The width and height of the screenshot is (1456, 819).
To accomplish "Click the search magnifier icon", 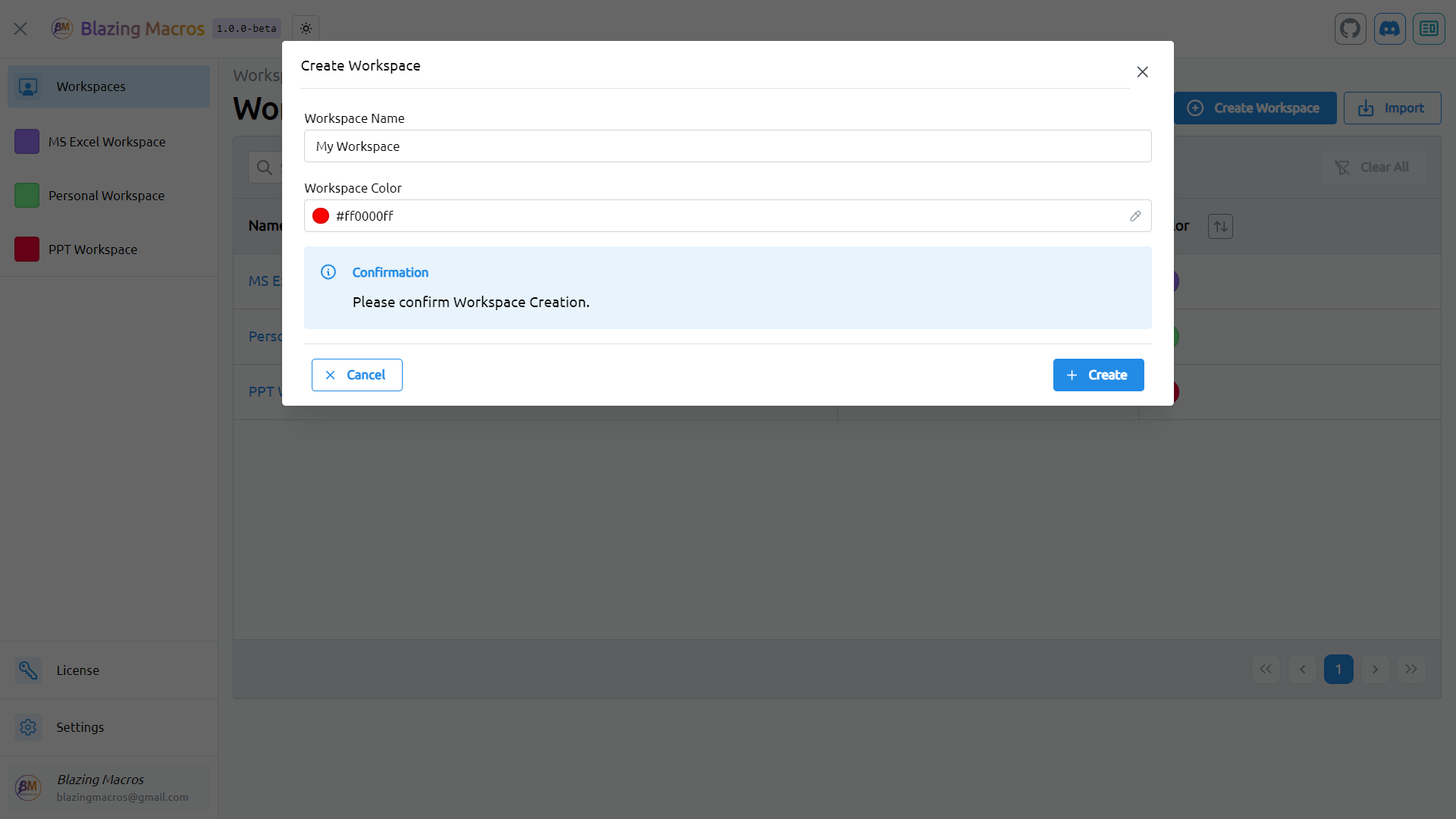I will (265, 168).
